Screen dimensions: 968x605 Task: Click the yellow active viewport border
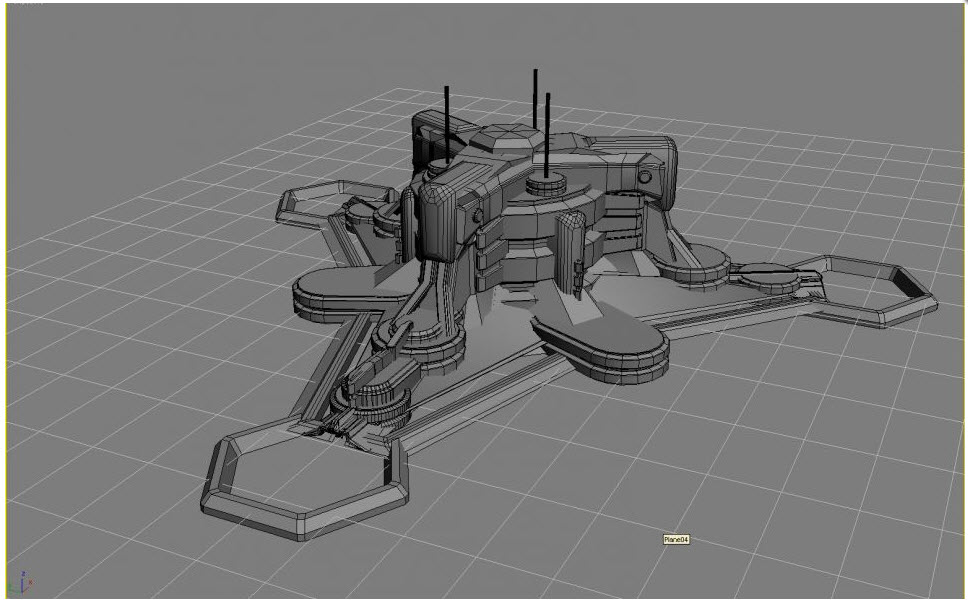click(6, 300)
